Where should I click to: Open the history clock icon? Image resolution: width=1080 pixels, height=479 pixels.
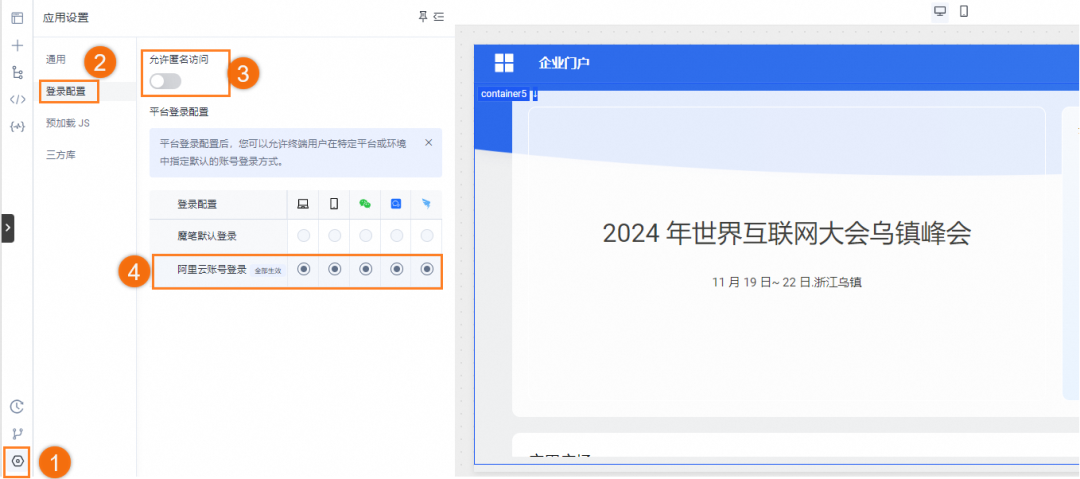(x=17, y=406)
